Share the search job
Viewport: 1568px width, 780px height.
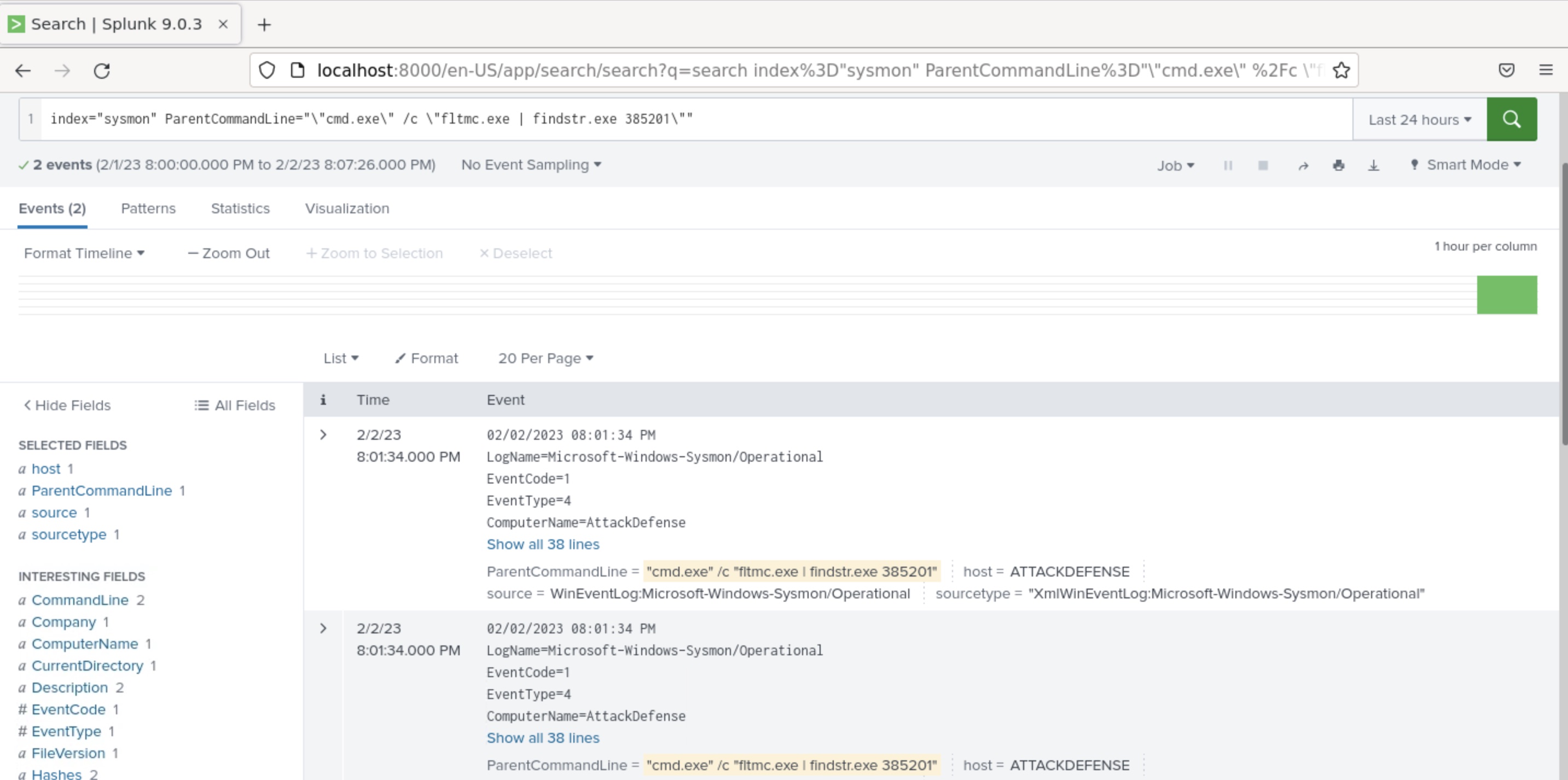pos(1303,166)
